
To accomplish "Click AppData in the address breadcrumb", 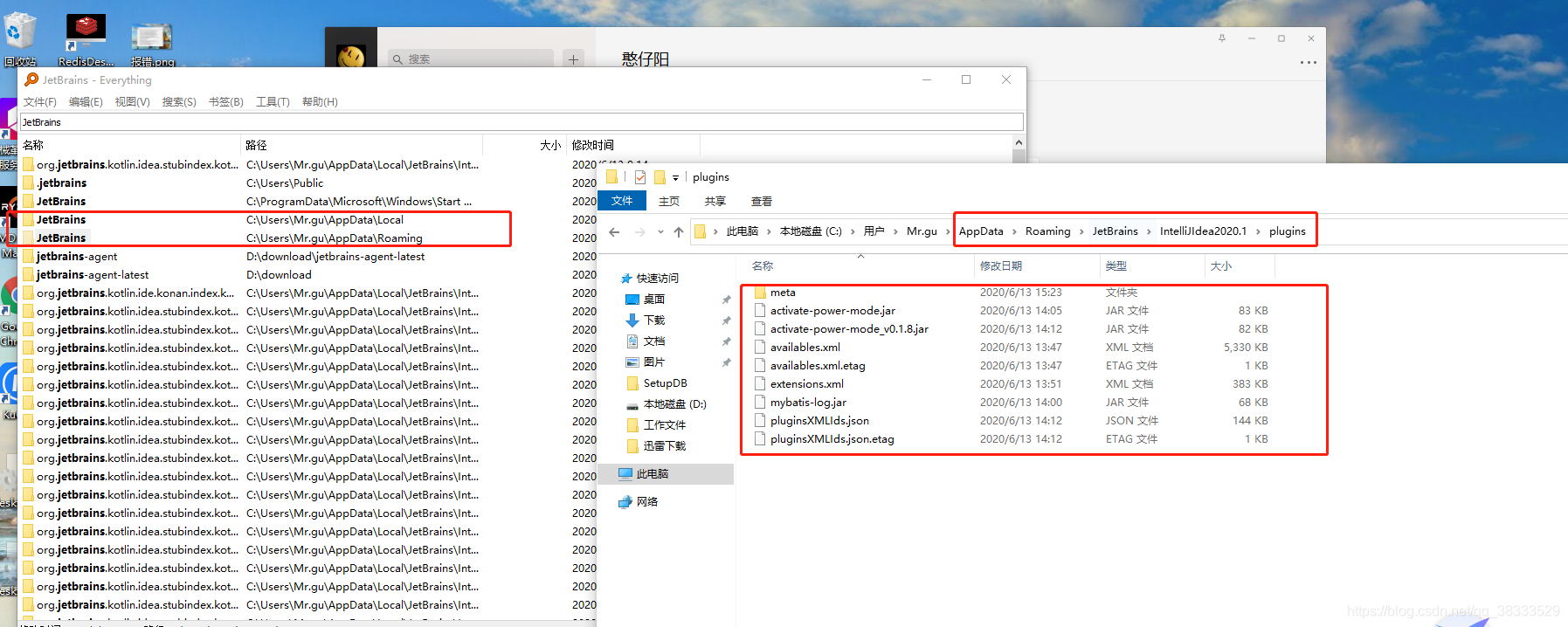I will pyautogui.click(x=981, y=231).
